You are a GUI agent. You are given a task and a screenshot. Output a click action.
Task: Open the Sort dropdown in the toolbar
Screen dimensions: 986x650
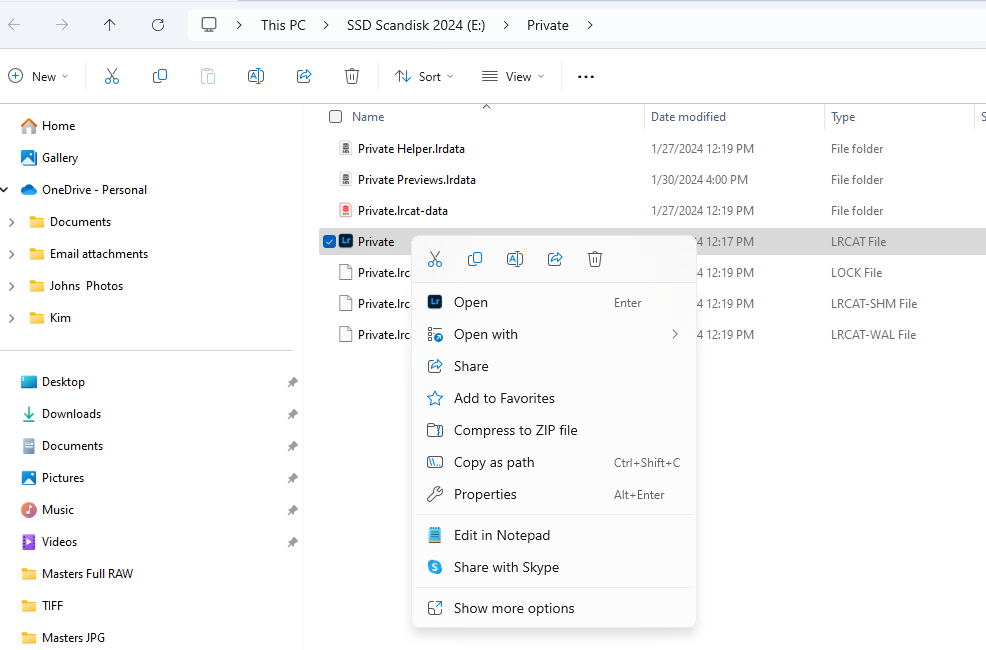point(423,76)
